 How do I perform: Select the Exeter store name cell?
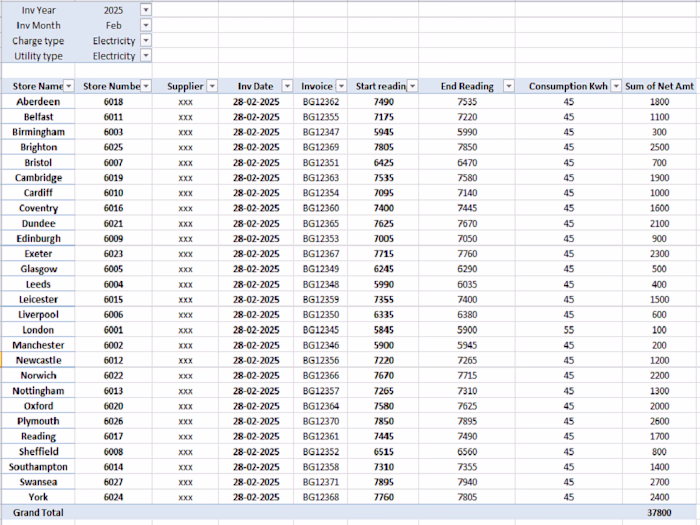38,254
